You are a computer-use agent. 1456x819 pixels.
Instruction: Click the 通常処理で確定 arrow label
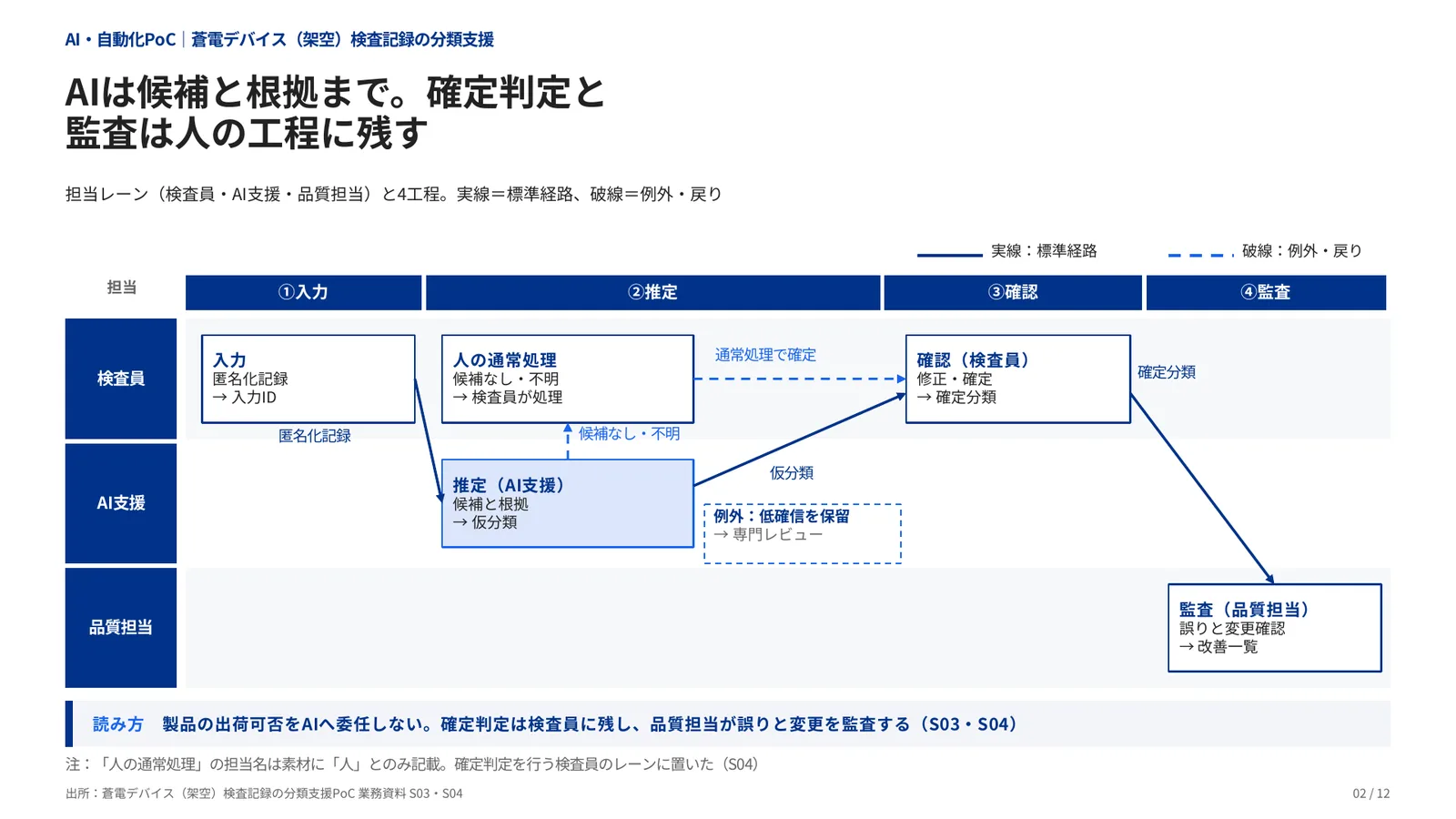click(765, 355)
